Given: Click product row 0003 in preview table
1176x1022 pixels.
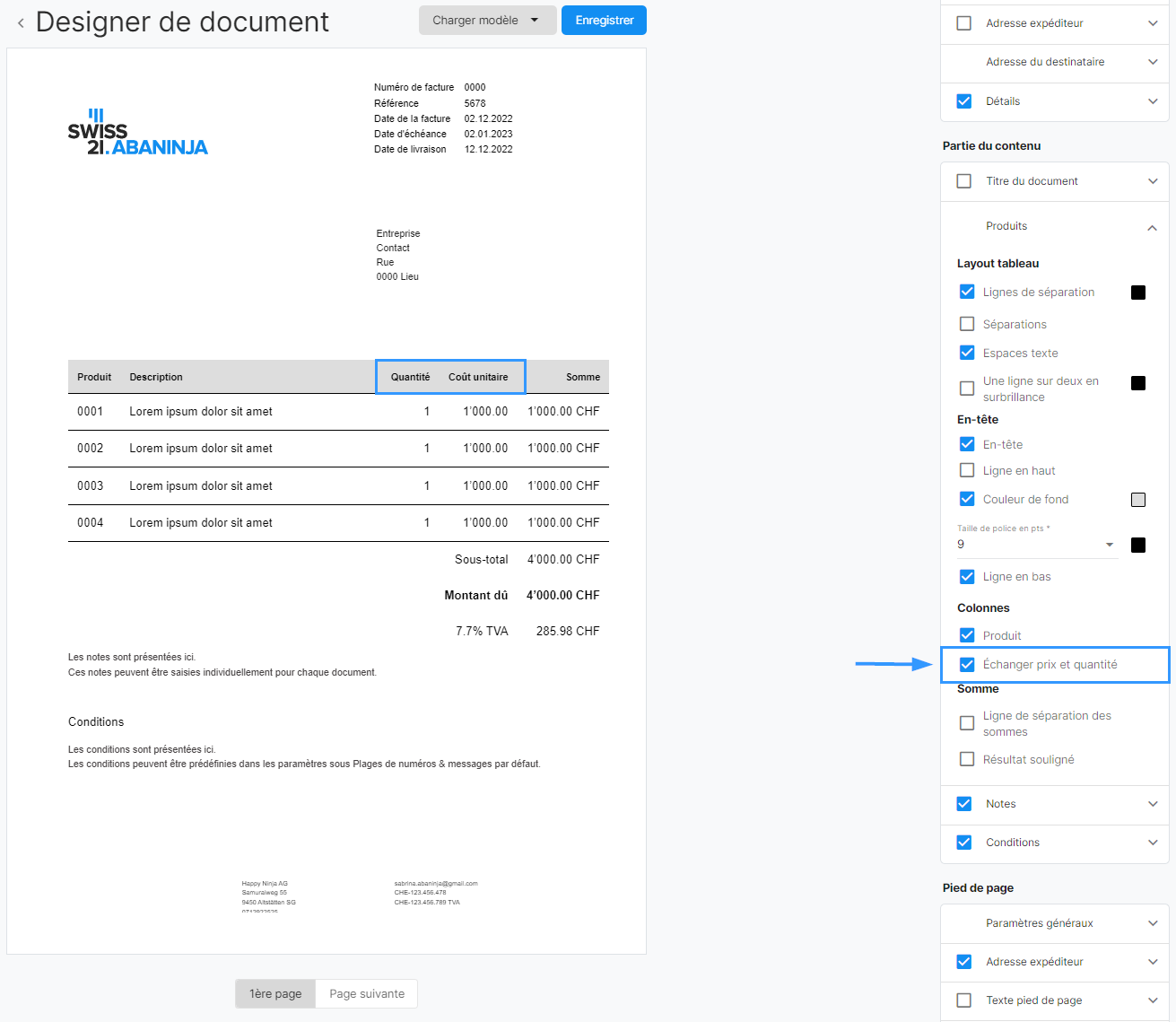Looking at the screenshot, I should pyautogui.click(x=338, y=485).
